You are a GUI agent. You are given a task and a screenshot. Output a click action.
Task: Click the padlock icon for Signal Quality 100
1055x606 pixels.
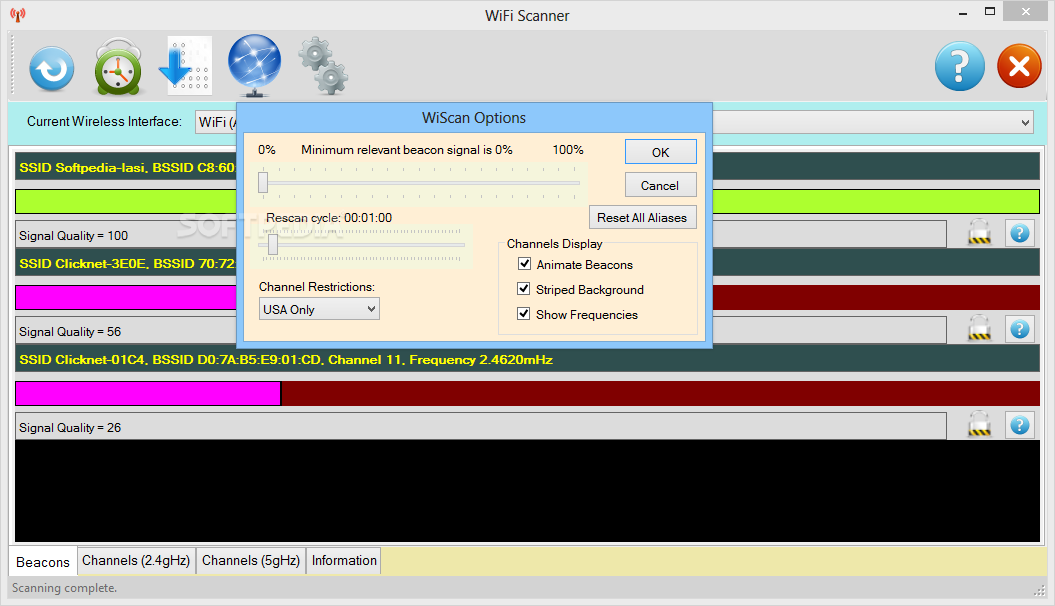(x=979, y=233)
